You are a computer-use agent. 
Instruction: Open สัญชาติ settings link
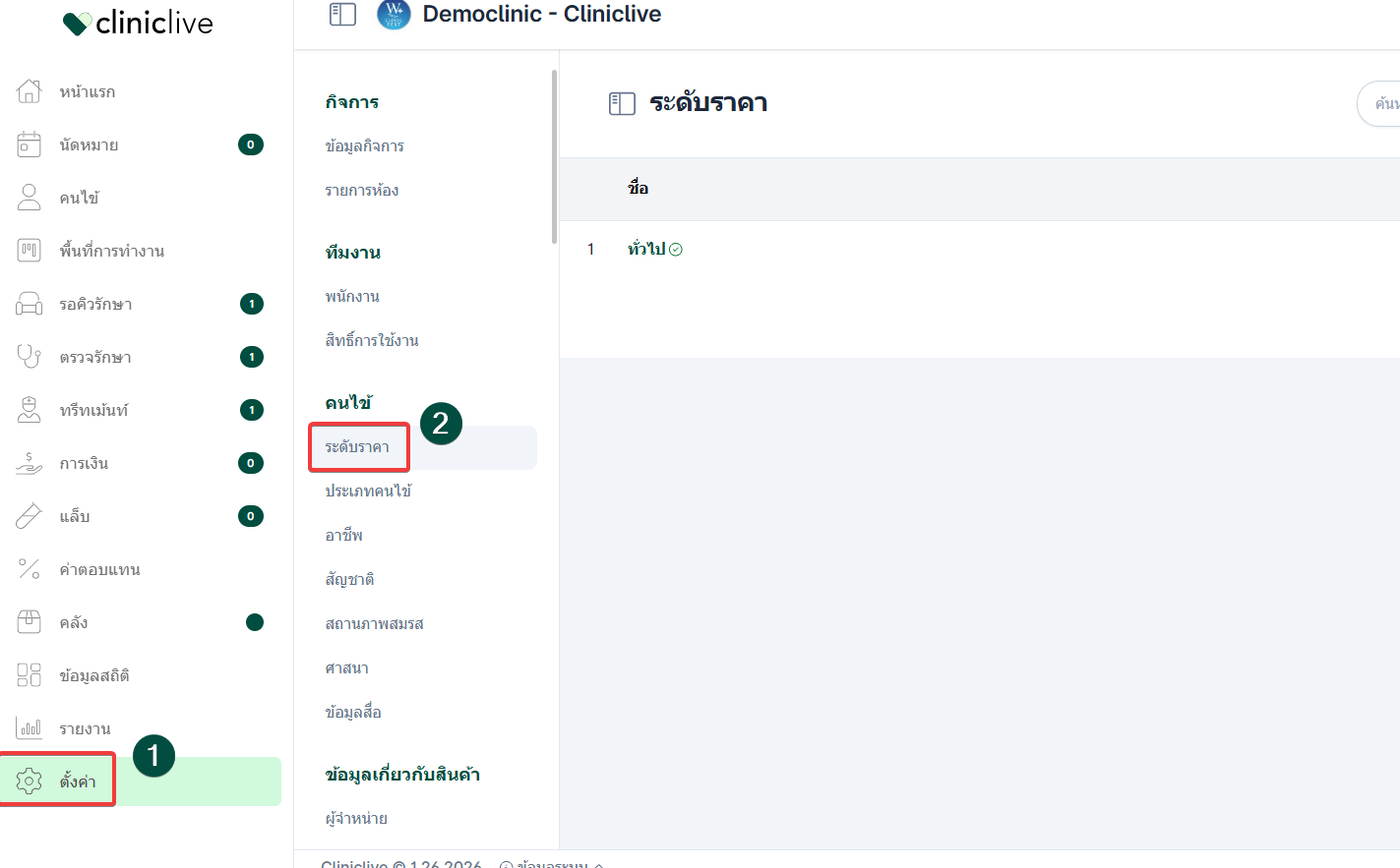[x=350, y=579]
